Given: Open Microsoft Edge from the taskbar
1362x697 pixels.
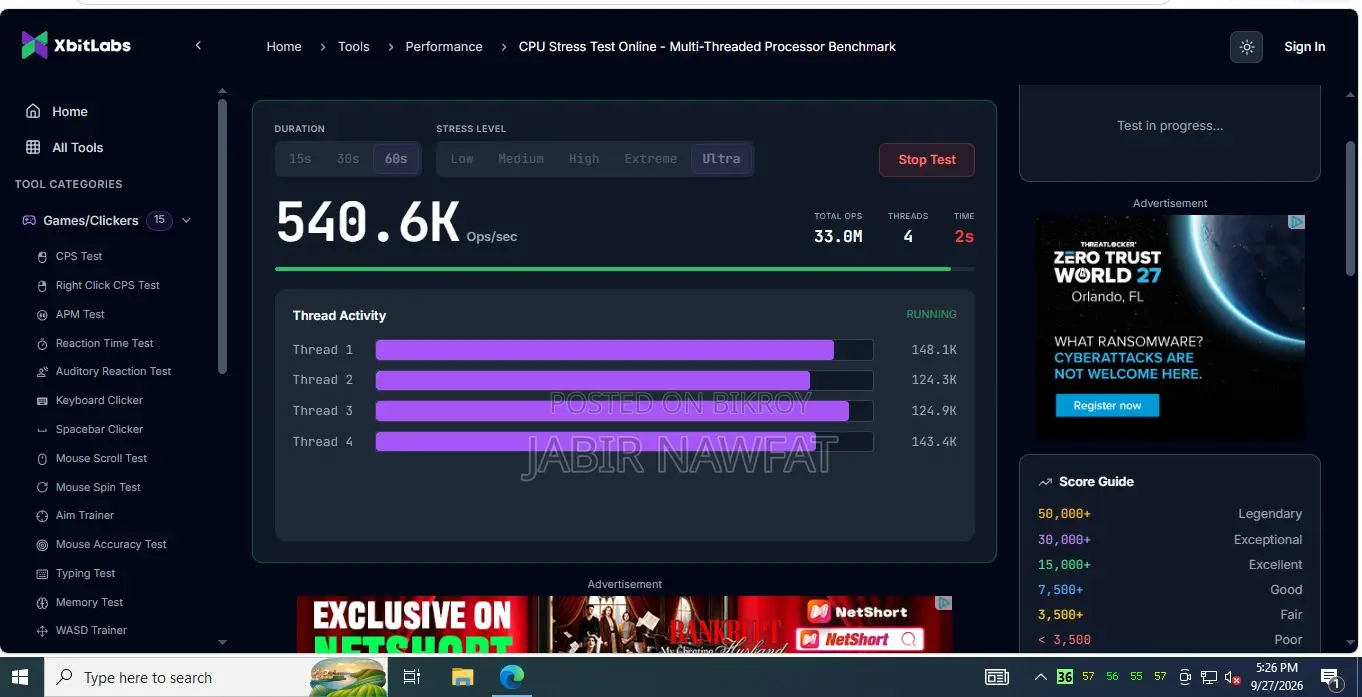Looking at the screenshot, I should [511, 677].
